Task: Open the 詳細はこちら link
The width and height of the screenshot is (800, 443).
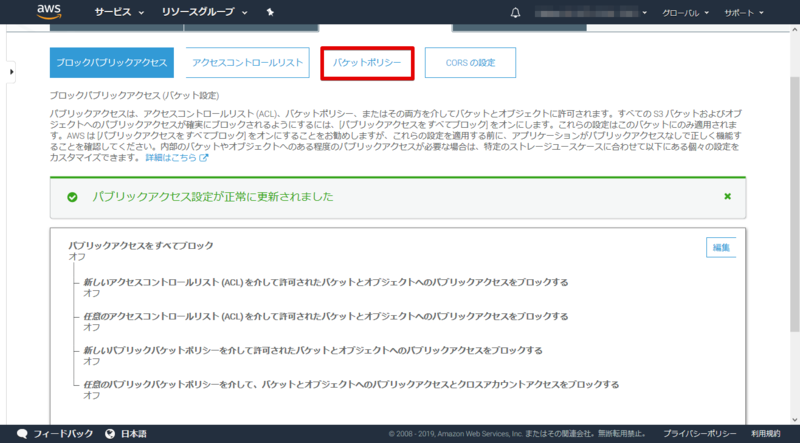Action: click(171, 158)
